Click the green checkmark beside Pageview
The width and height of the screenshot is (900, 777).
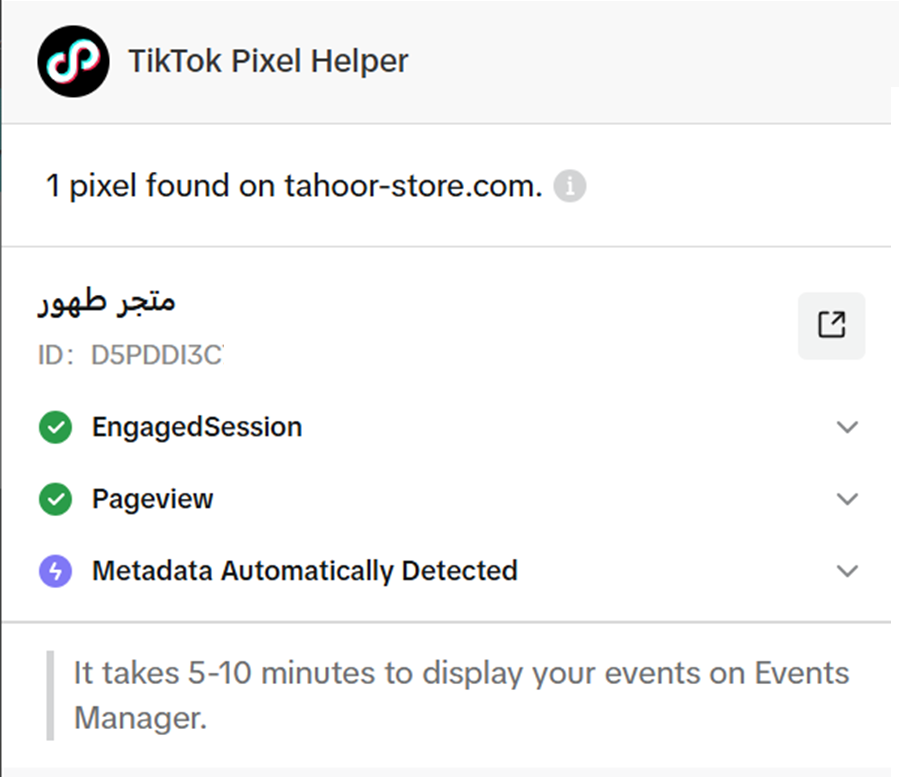(56, 499)
